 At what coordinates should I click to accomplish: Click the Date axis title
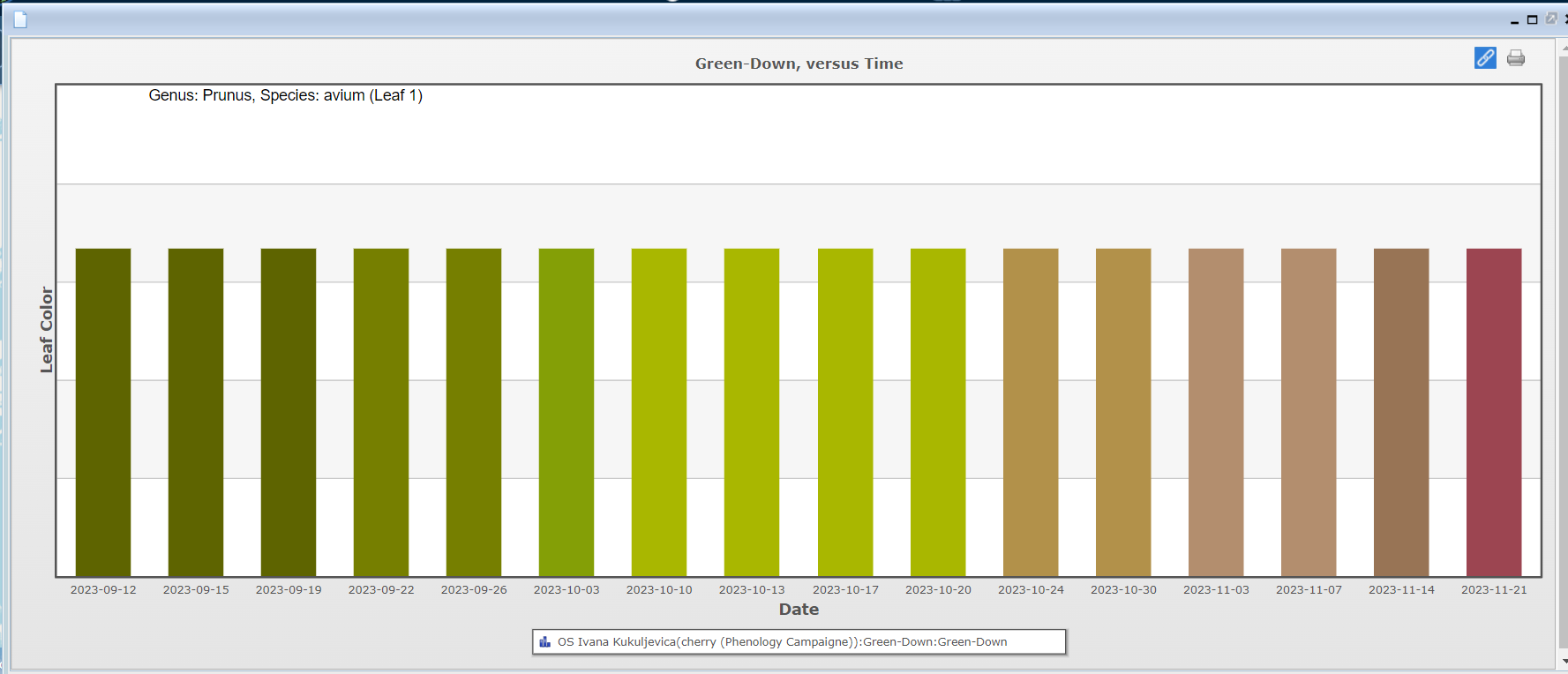point(799,610)
